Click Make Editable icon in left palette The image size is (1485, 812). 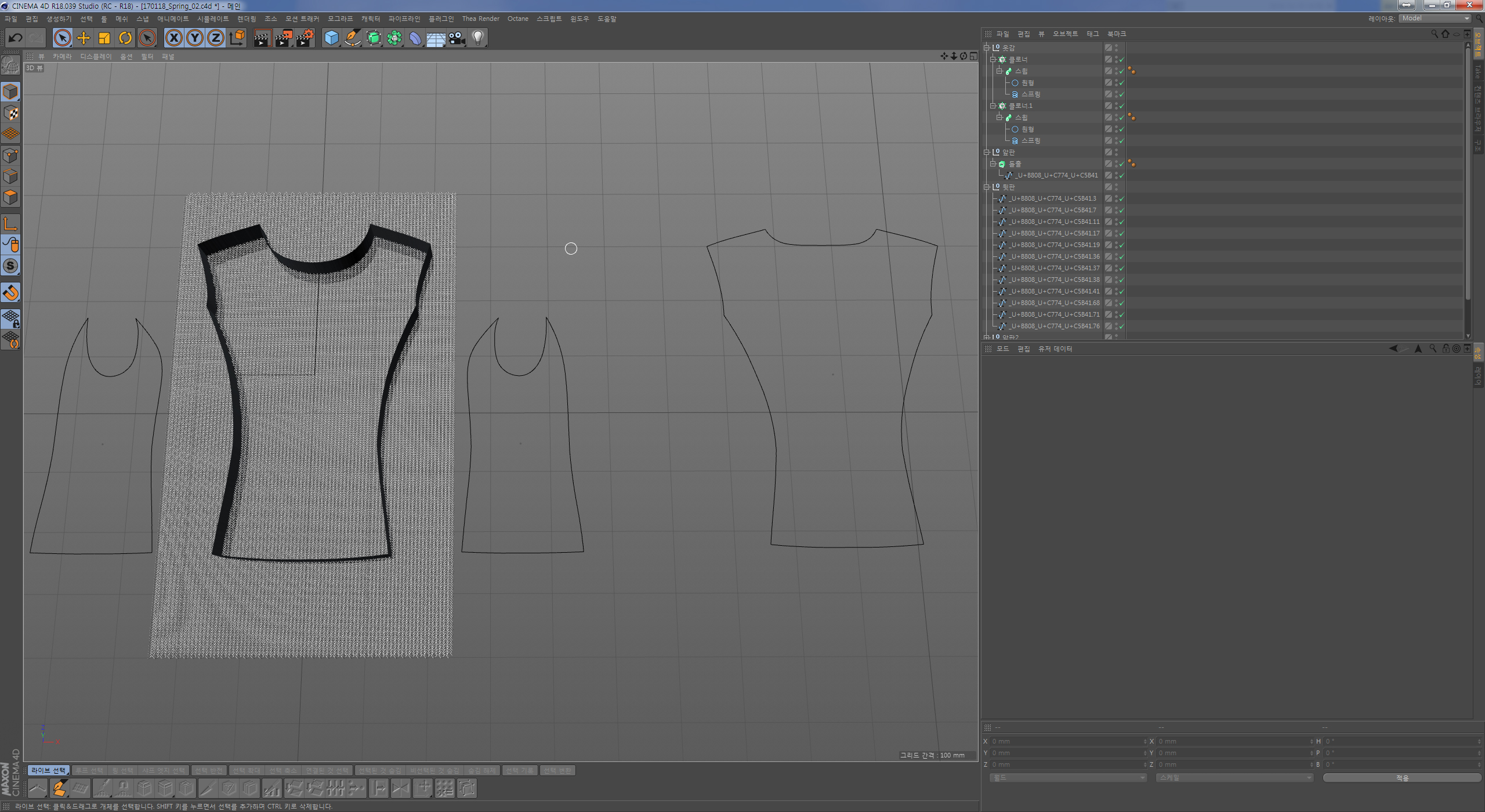[10, 65]
